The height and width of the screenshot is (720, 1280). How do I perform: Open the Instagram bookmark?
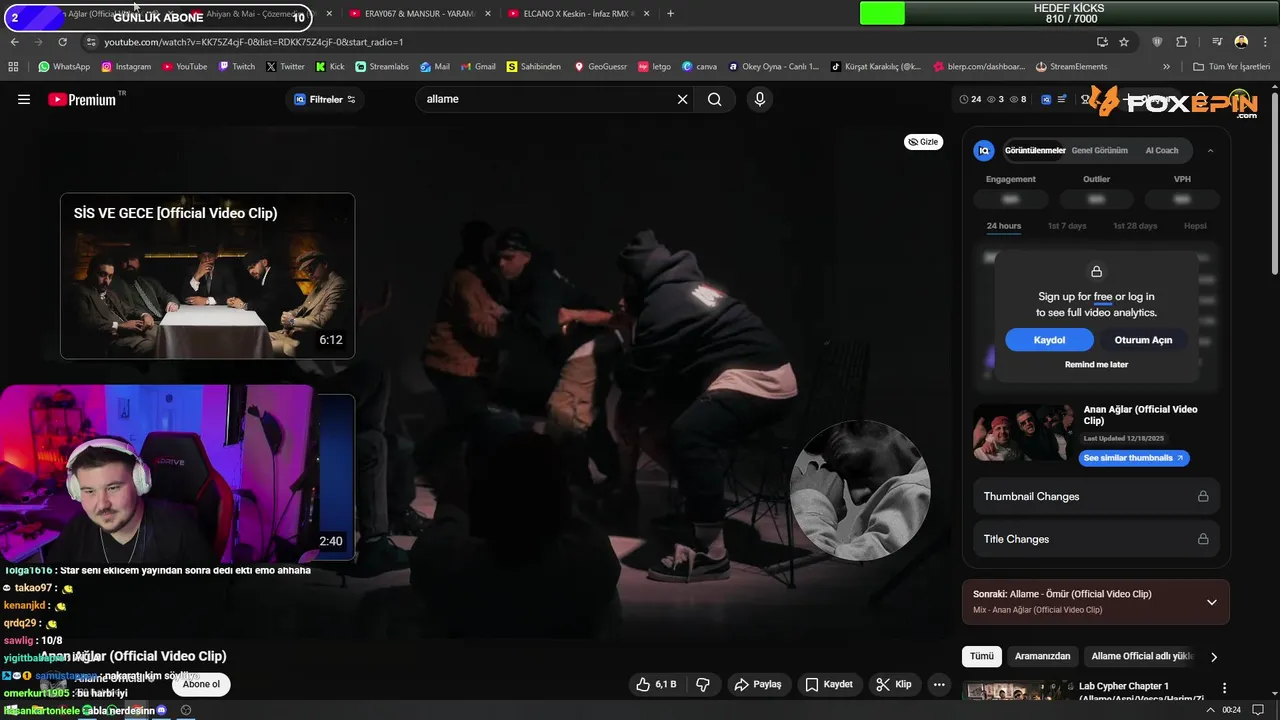coord(126,67)
